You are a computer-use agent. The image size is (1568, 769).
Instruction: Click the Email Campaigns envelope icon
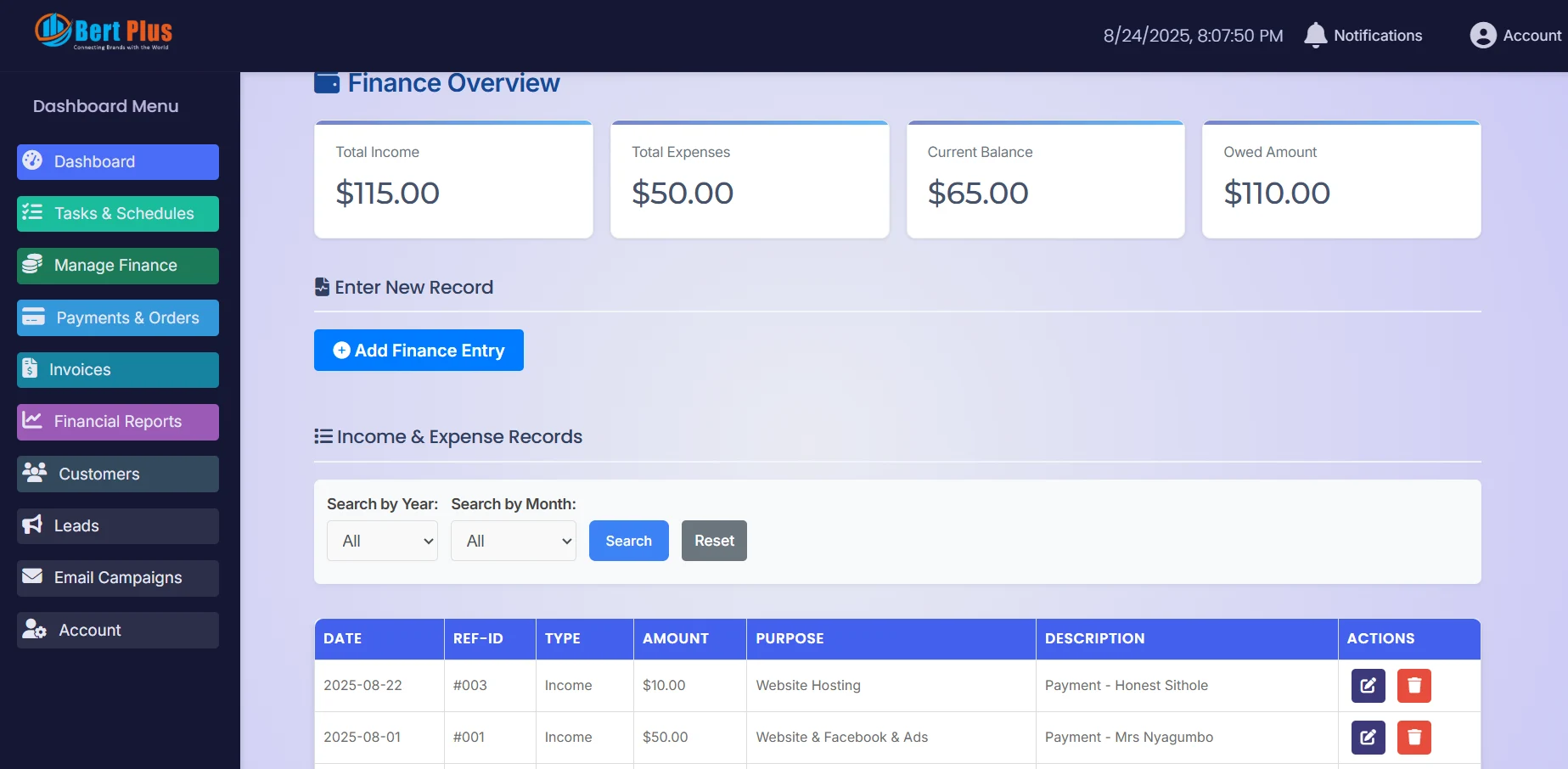coord(31,577)
